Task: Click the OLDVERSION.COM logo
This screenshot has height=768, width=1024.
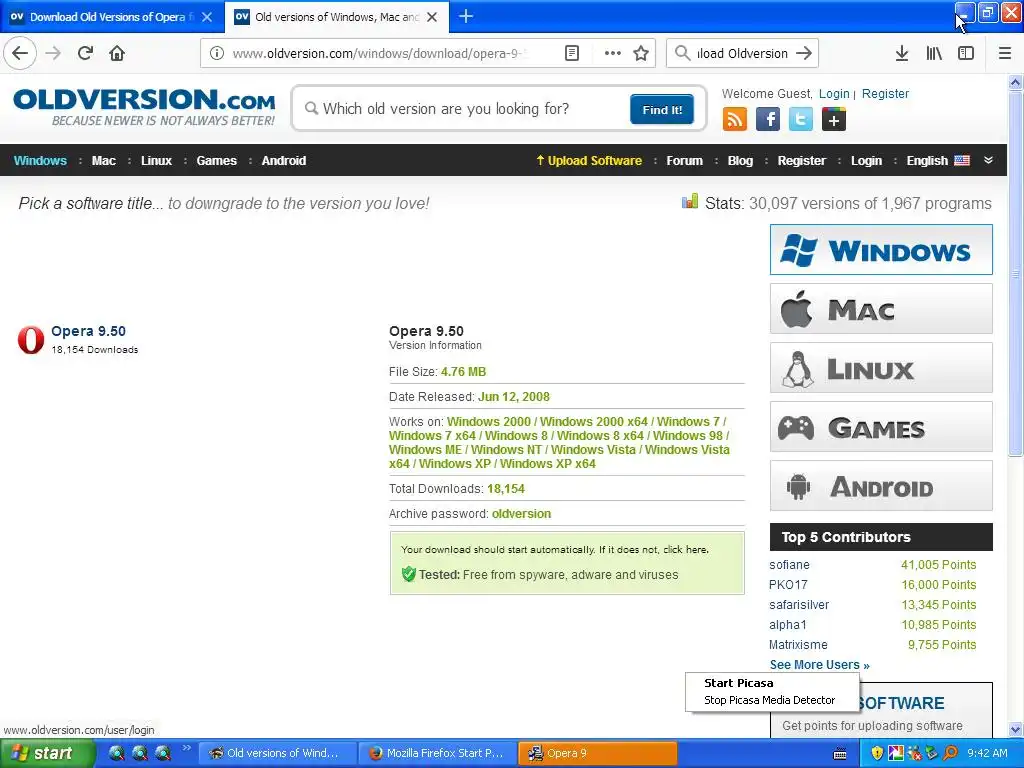Action: tap(144, 106)
